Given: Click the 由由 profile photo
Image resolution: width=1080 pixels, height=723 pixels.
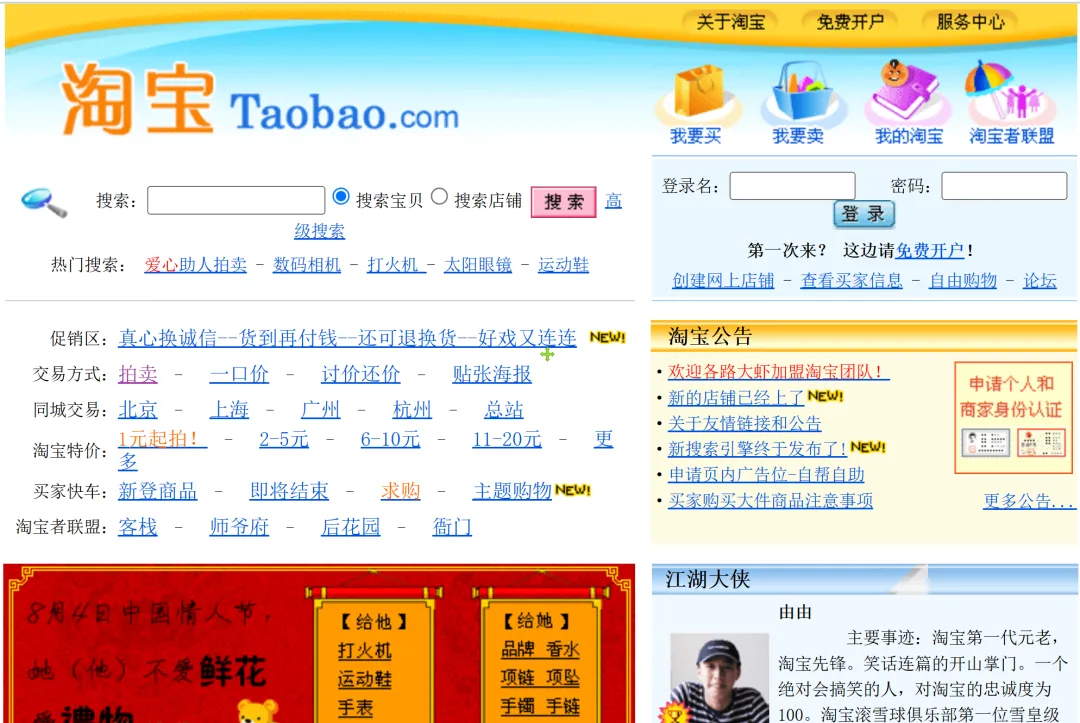Looking at the screenshot, I should pyautogui.click(x=719, y=678).
